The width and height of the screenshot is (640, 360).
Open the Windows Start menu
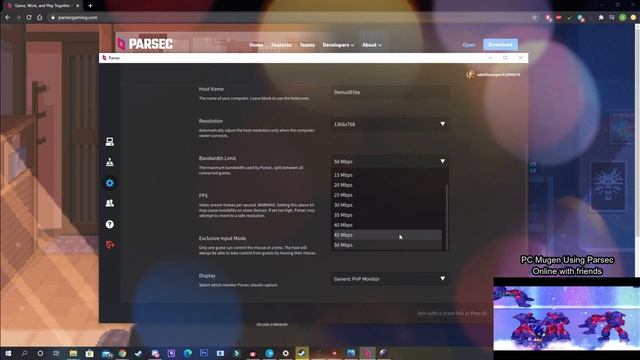[x=8, y=353]
